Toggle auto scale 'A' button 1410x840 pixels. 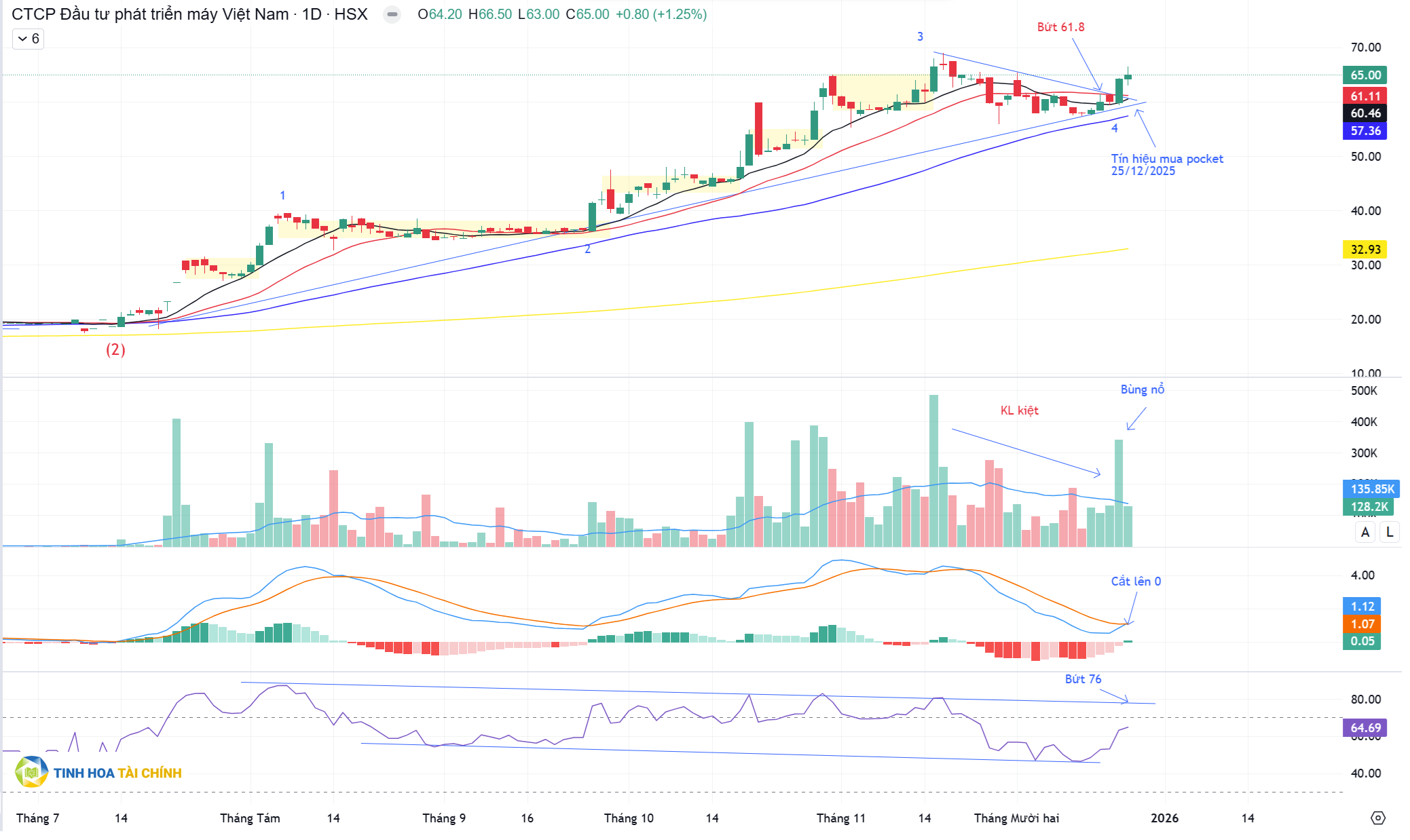tap(1365, 532)
